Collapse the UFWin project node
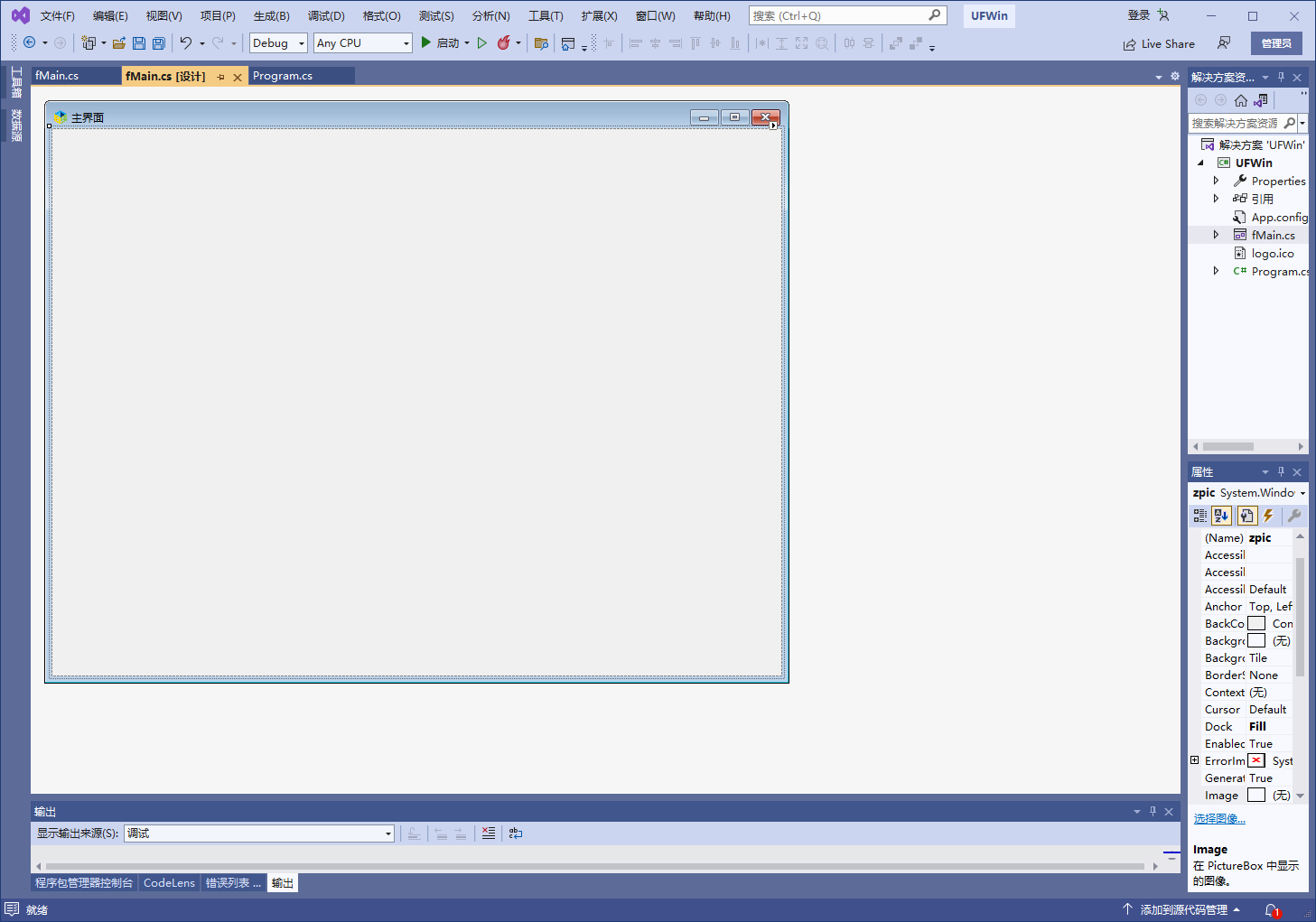This screenshot has height=922, width=1316. pyautogui.click(x=1200, y=163)
